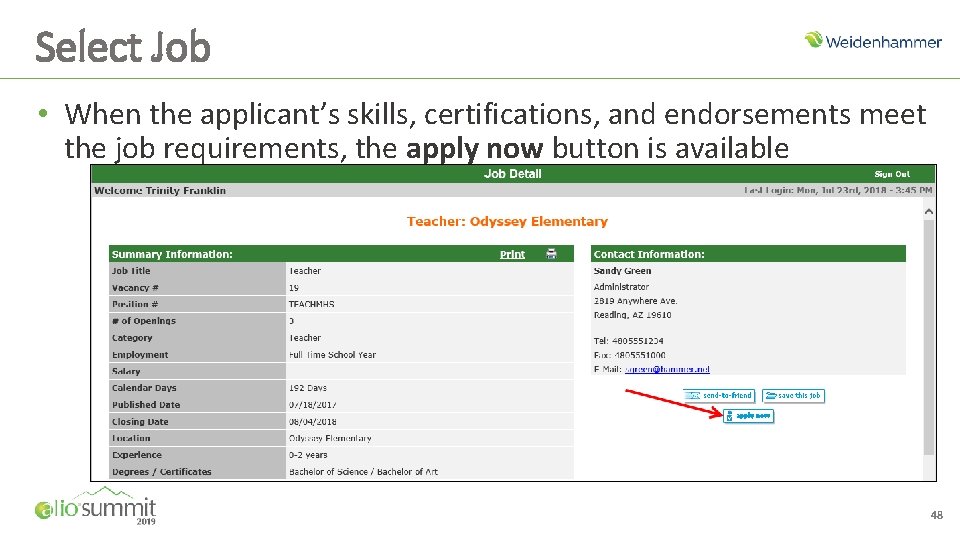Click the Sign Out link
Image resolution: width=960 pixels, height=540 pixels.
[892, 174]
